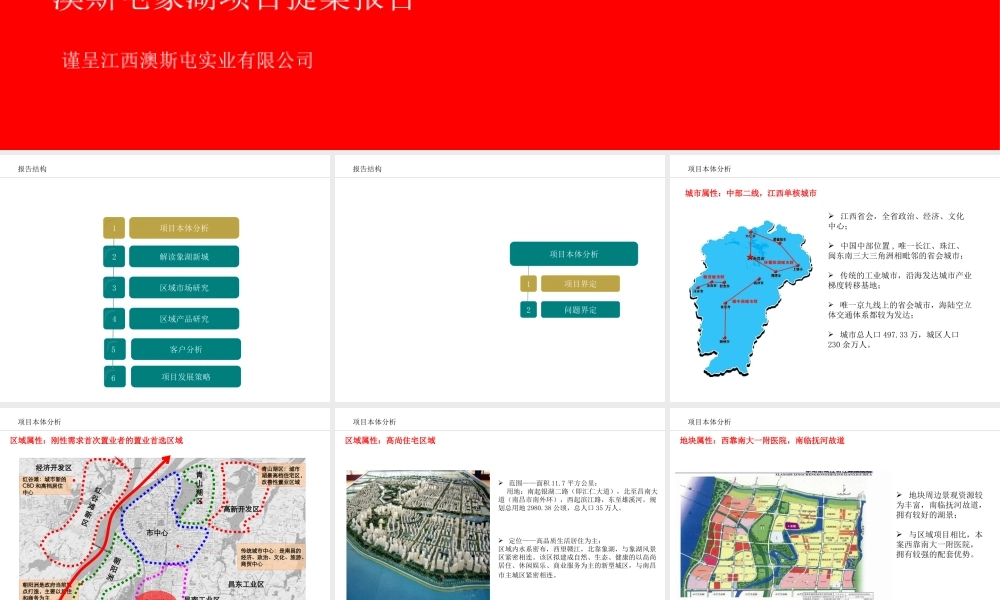Click bullet text starting '地块周边景观资源较为丰富'
1000x600 pixels.
click(939, 504)
